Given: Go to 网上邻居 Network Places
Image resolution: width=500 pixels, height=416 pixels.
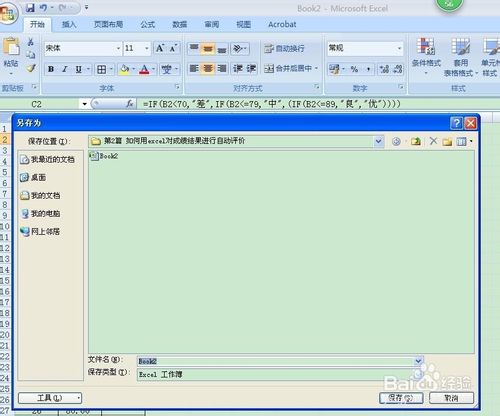Looking at the screenshot, I should click(40, 231).
